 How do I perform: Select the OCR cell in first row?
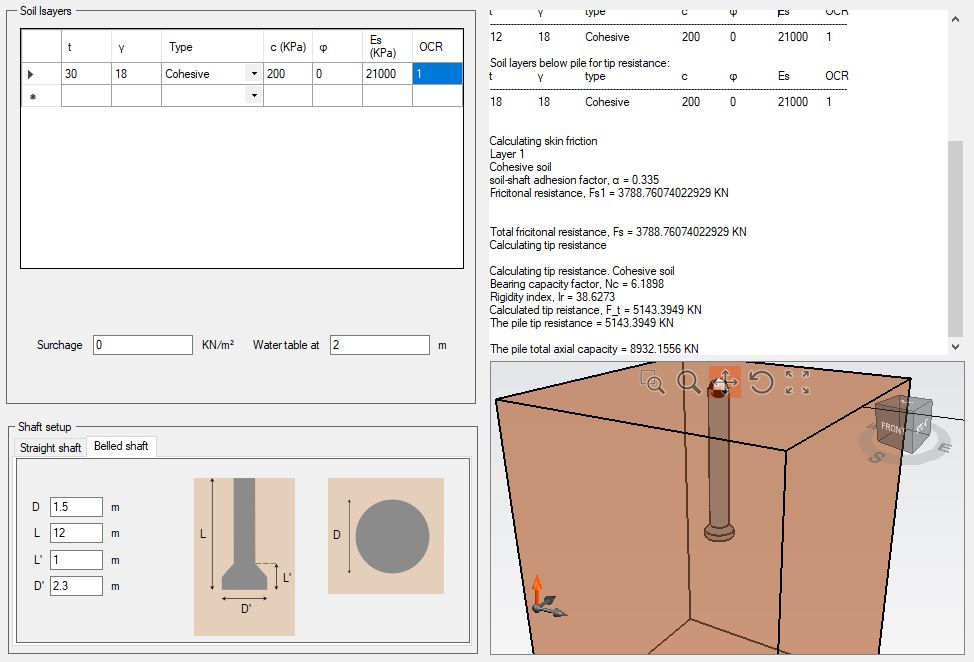437,73
